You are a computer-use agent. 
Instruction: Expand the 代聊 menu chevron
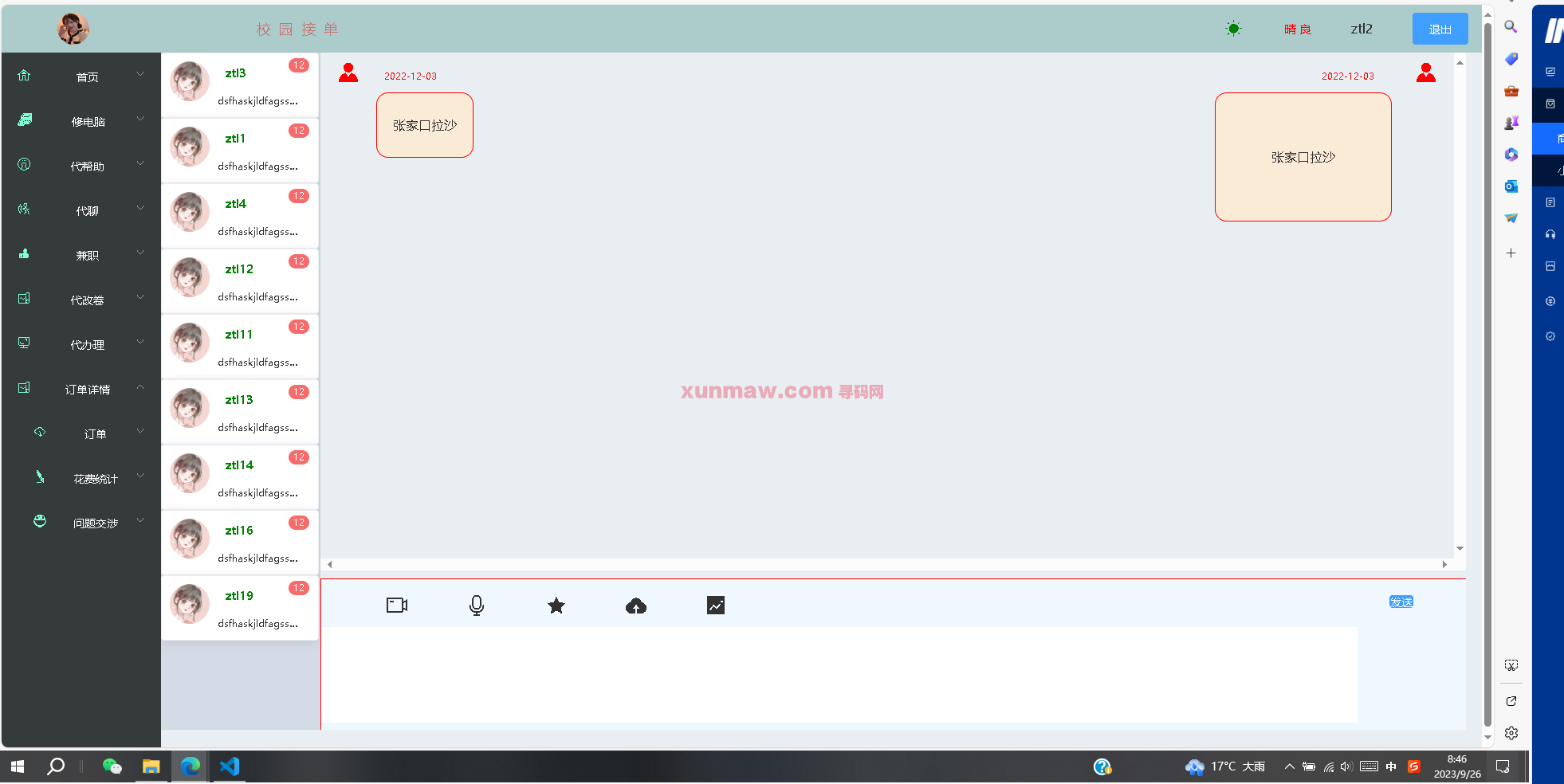coord(140,208)
